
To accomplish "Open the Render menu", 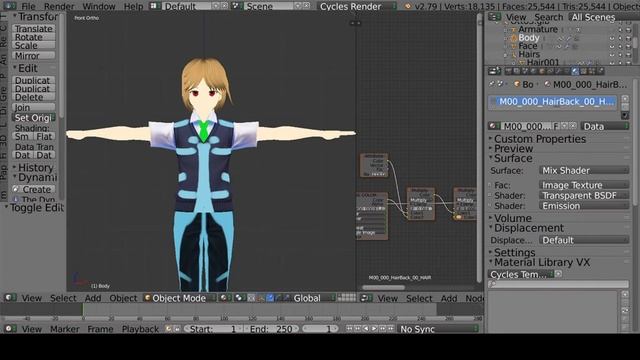I will (59, 6).
